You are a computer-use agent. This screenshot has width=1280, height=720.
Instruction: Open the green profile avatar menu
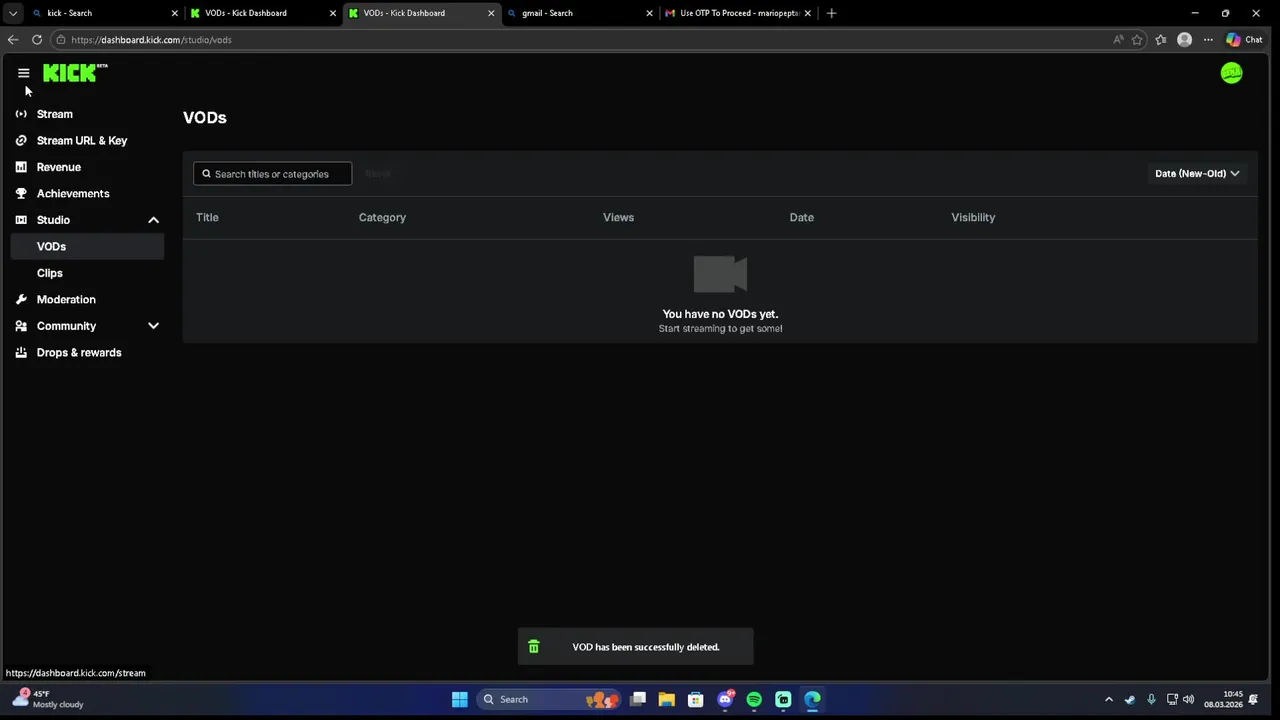pyautogui.click(x=1231, y=73)
